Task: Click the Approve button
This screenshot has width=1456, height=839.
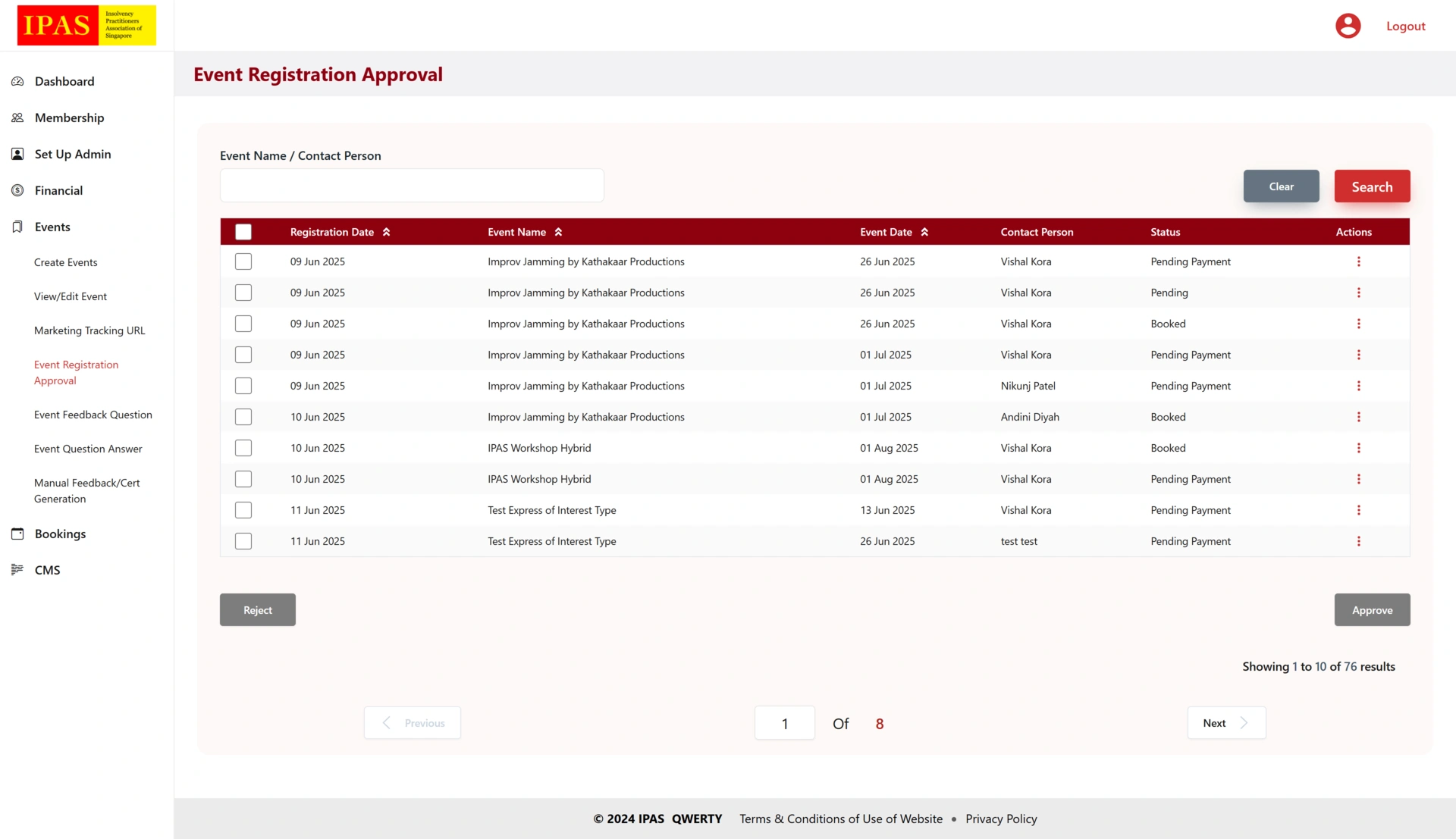Action: pos(1371,610)
